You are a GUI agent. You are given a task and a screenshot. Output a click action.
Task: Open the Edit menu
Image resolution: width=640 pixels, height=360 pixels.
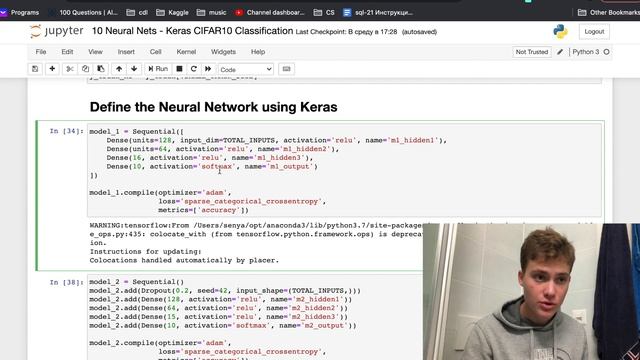pyautogui.click(x=67, y=52)
